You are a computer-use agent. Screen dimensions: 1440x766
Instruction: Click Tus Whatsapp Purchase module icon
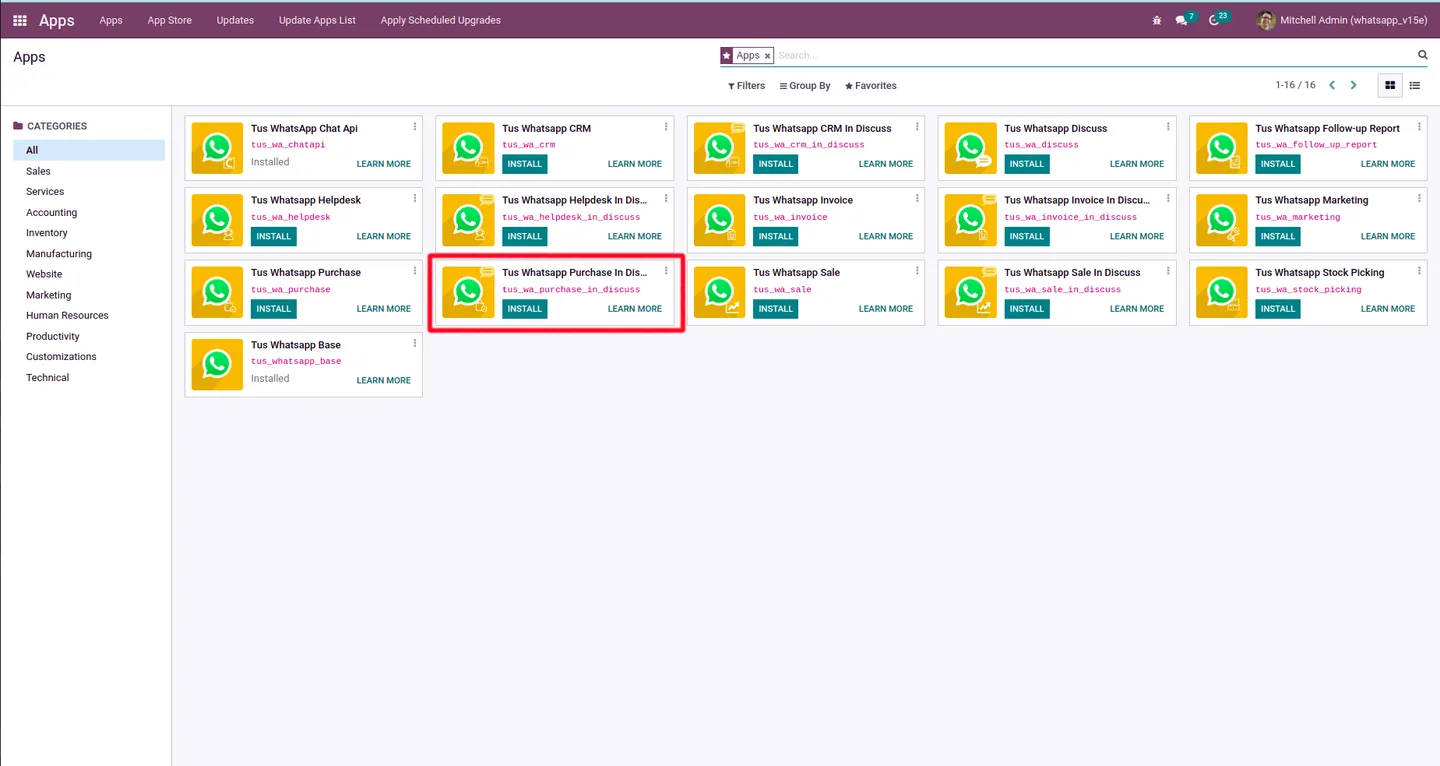[x=217, y=292]
